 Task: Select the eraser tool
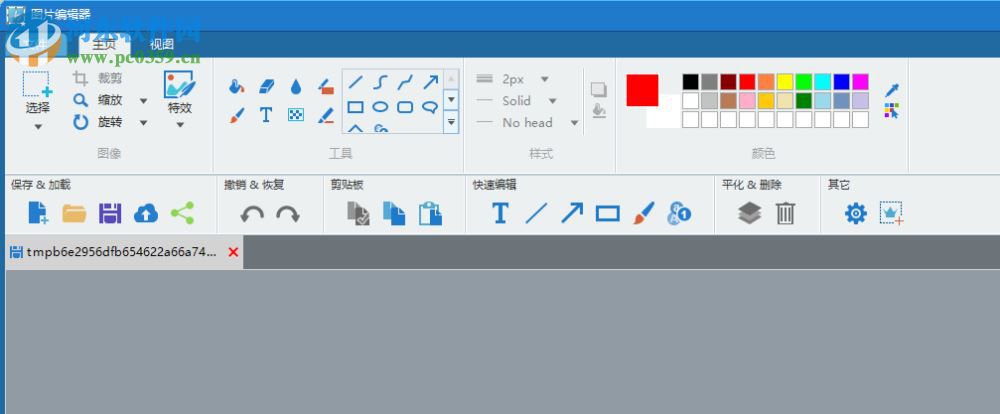point(266,86)
